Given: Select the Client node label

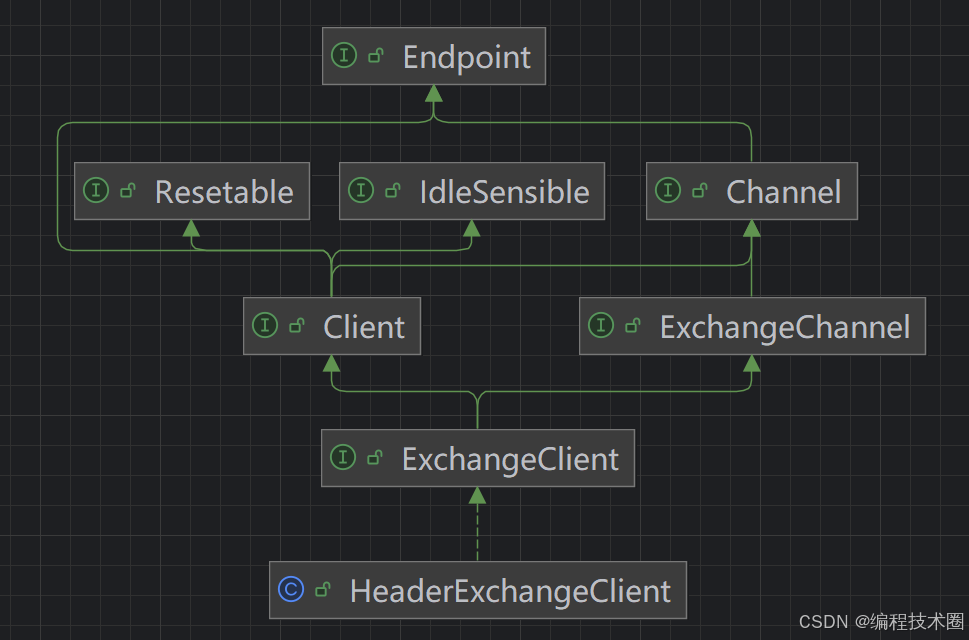Looking at the screenshot, I should tap(364, 327).
